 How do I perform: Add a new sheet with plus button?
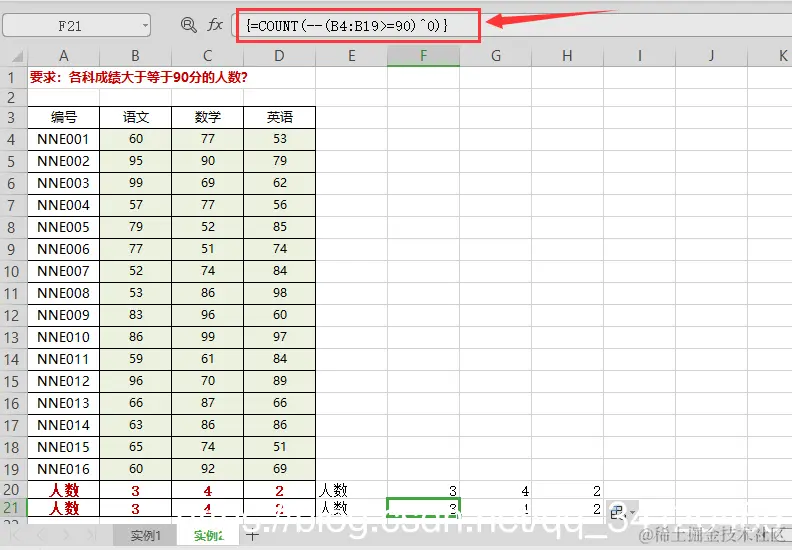pos(253,535)
